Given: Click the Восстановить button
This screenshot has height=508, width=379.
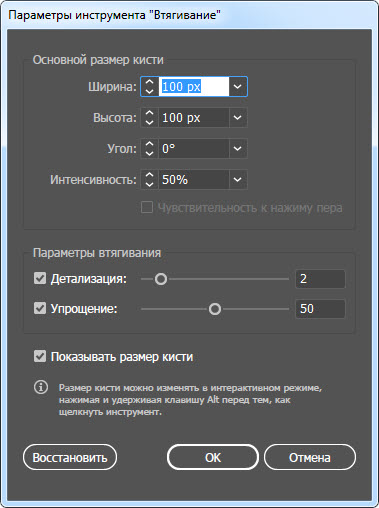Looking at the screenshot, I should (70, 457).
